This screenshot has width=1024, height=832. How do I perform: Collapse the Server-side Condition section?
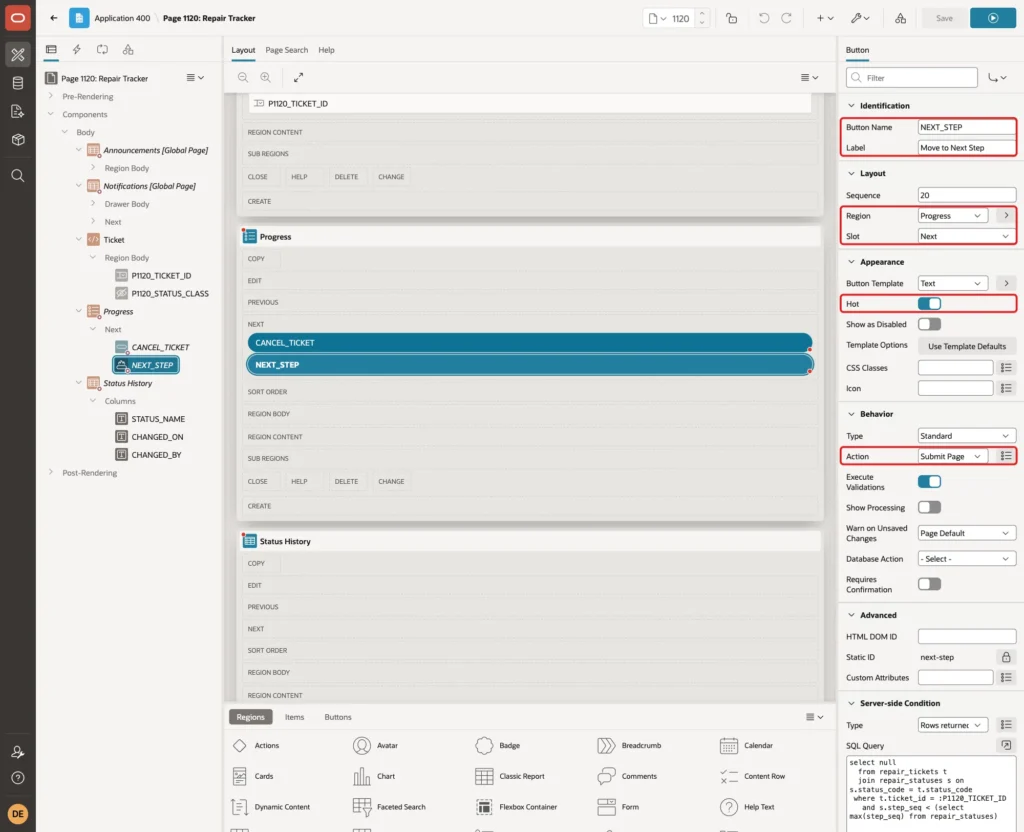[851, 703]
